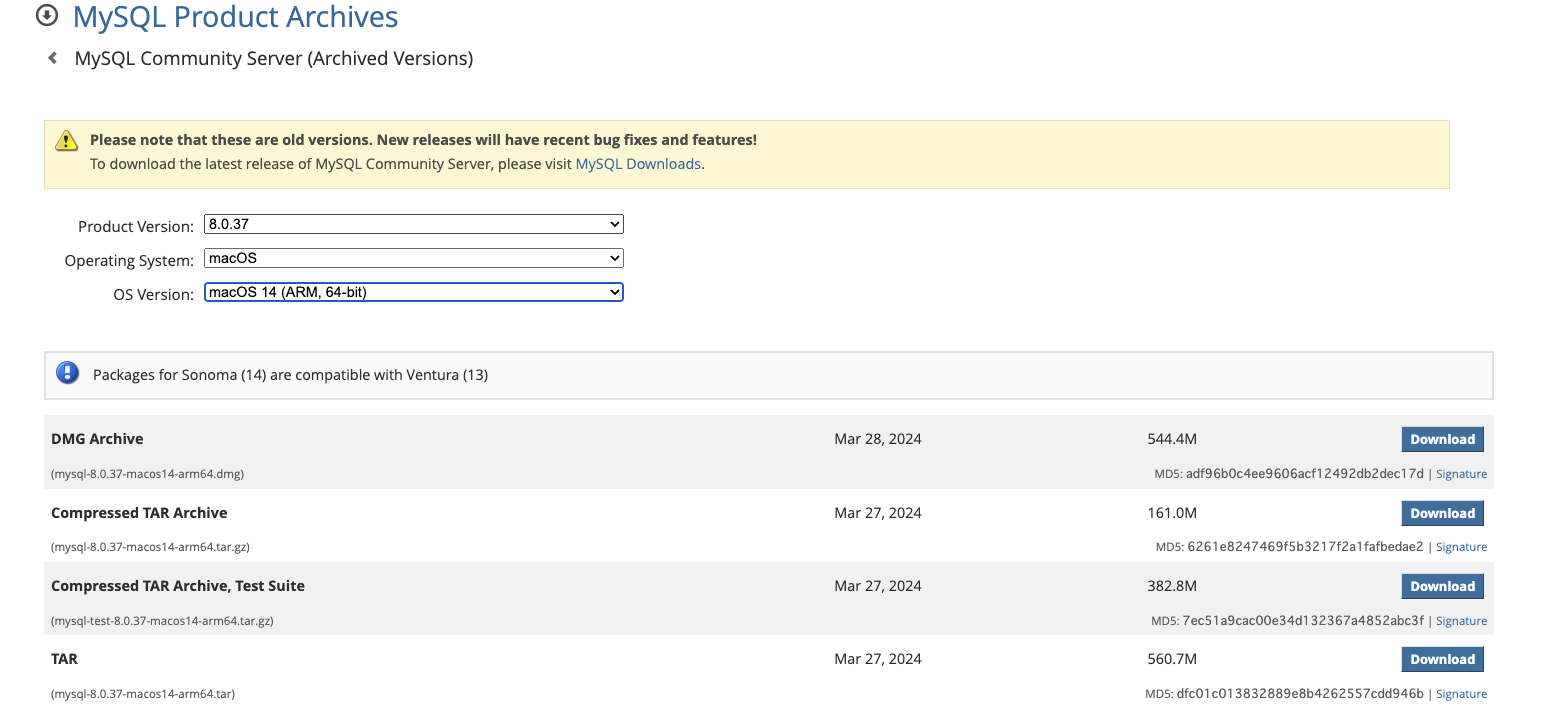Click the back arrow beside MySQL Community Server
The width and height of the screenshot is (1545, 717).
click(x=53, y=58)
